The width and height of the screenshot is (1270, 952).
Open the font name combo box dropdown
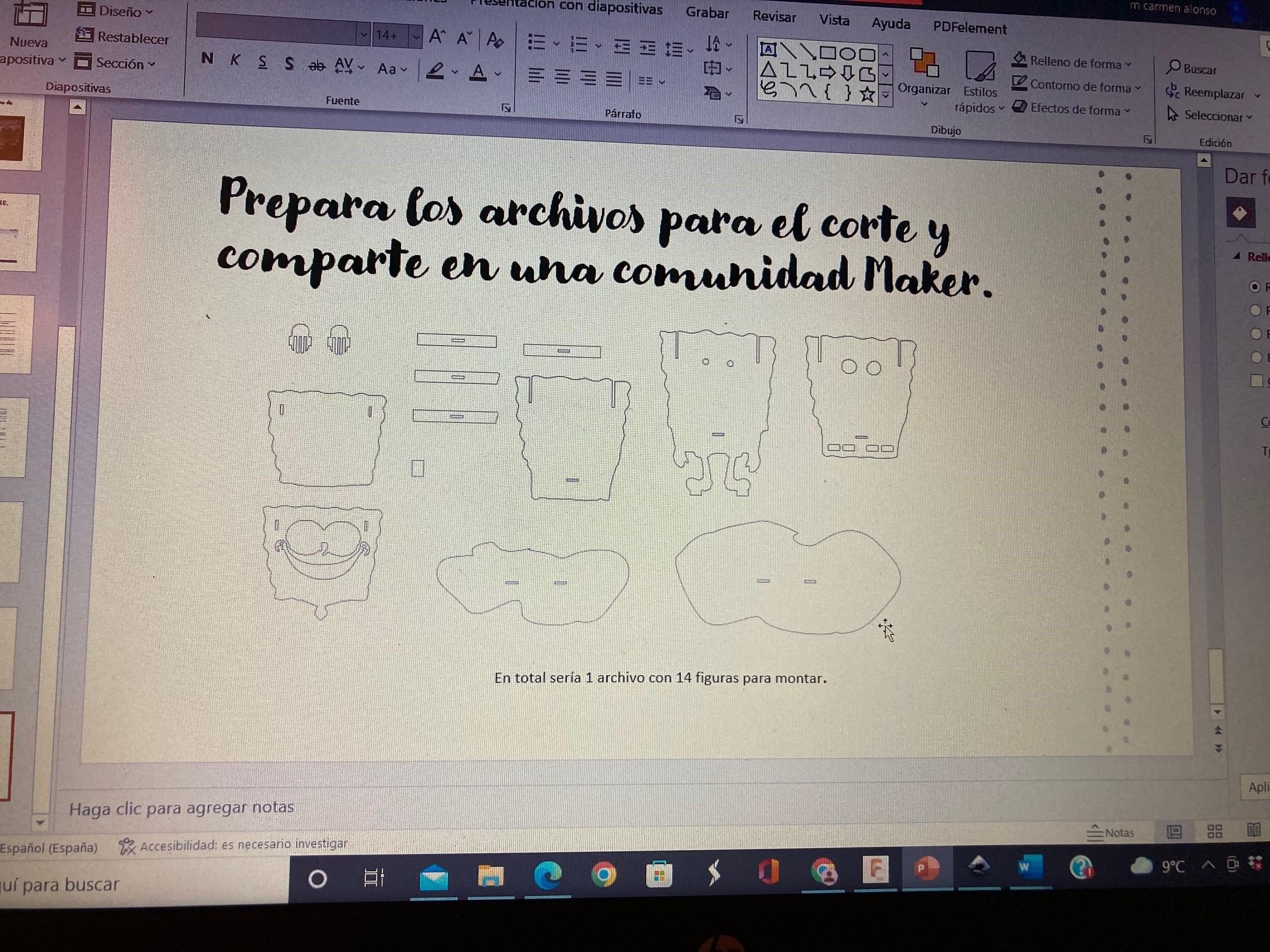click(x=363, y=34)
